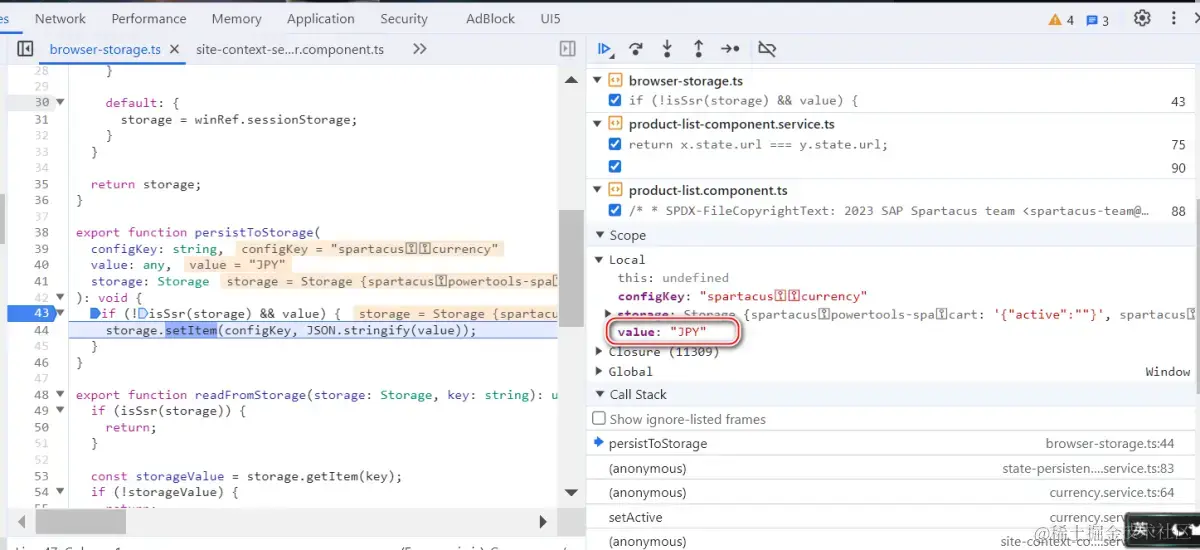Uncheck breakpoint at browser-storage.ts line 43
Viewport: 1200px width, 550px height.
[x=615, y=101]
